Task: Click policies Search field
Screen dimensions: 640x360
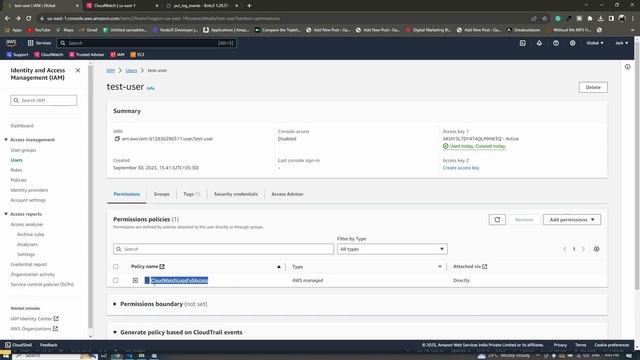Action: (x=223, y=249)
